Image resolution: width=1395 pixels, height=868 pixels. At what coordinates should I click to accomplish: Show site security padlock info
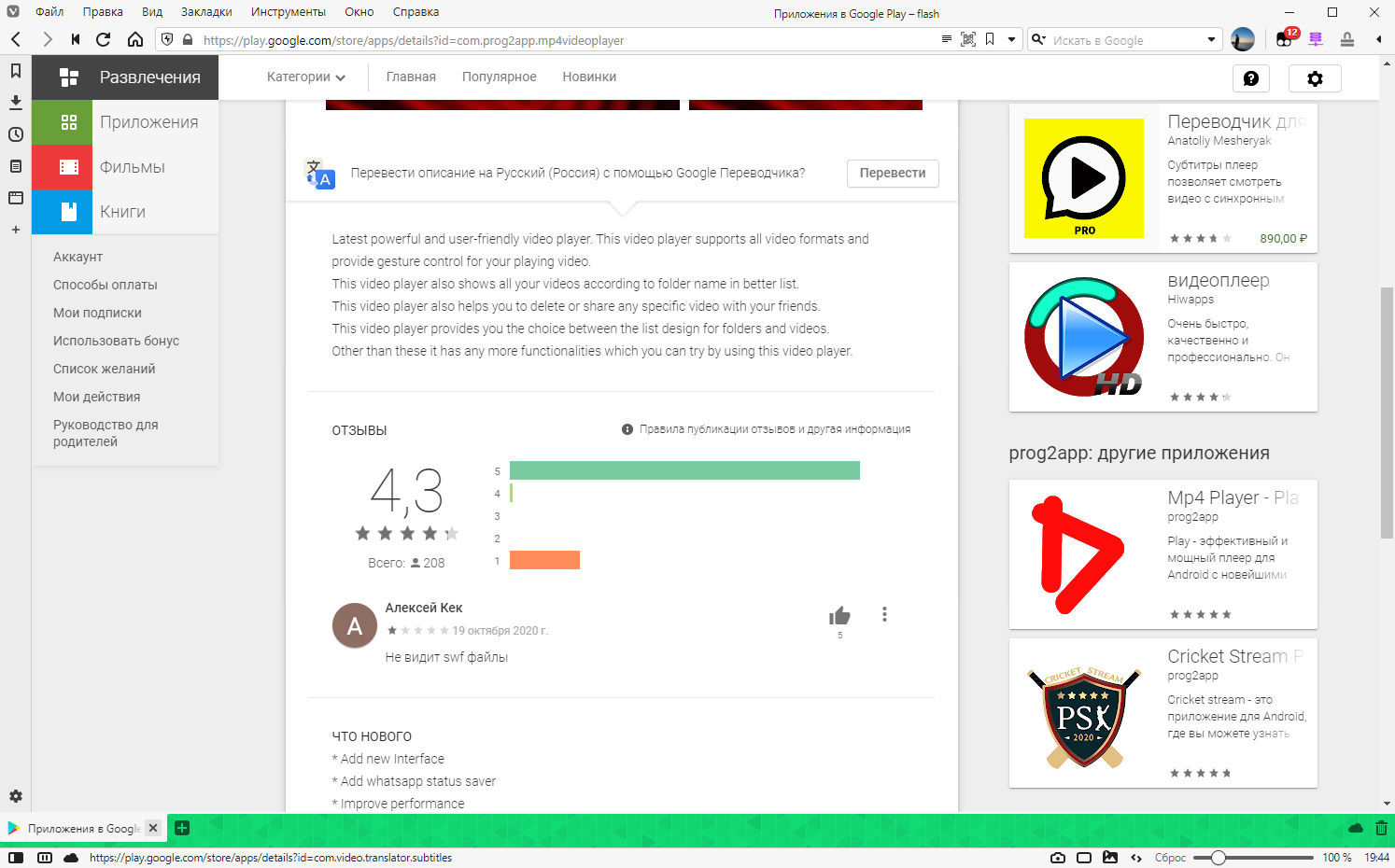(188, 39)
